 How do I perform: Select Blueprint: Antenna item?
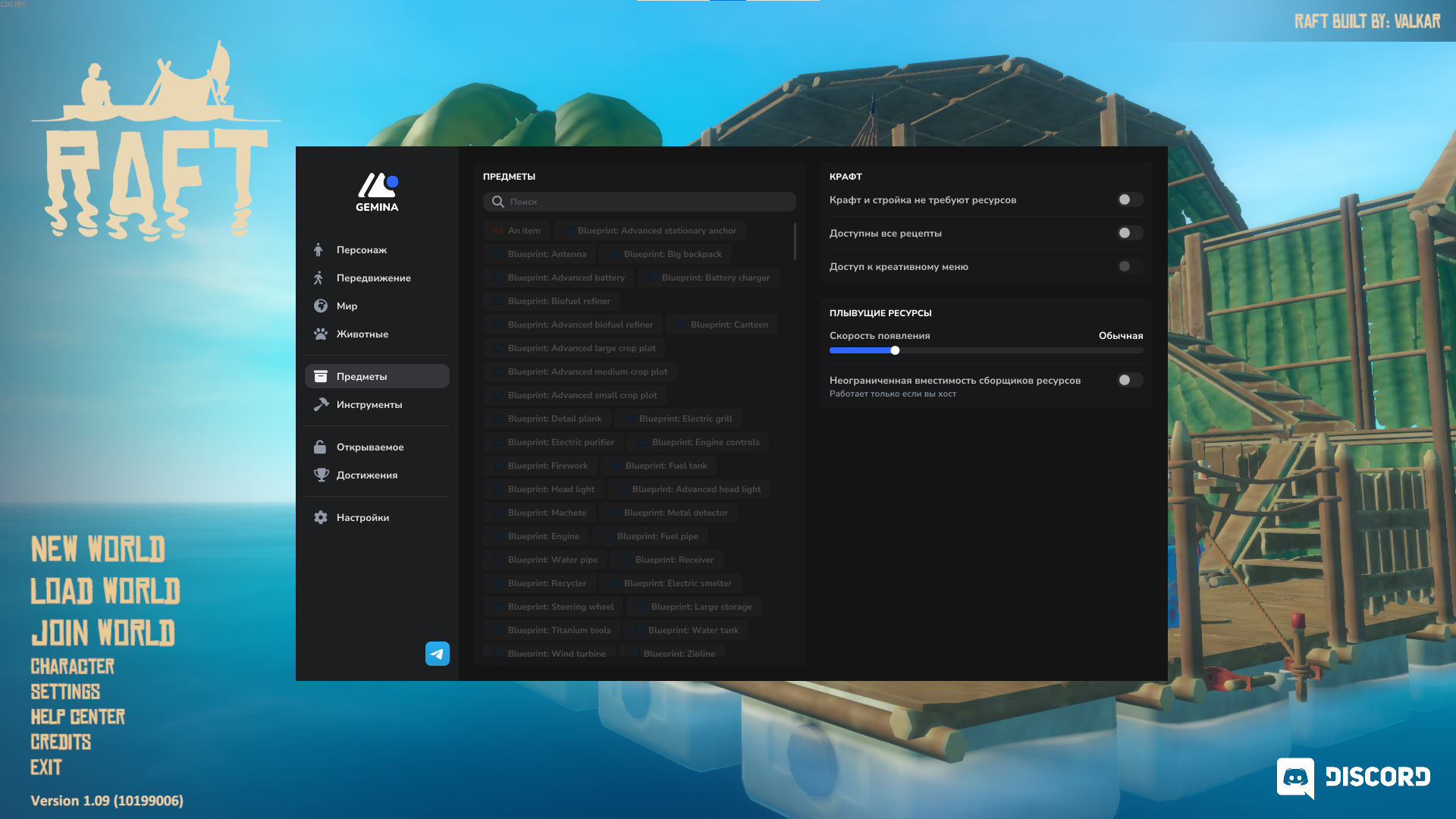click(x=538, y=254)
